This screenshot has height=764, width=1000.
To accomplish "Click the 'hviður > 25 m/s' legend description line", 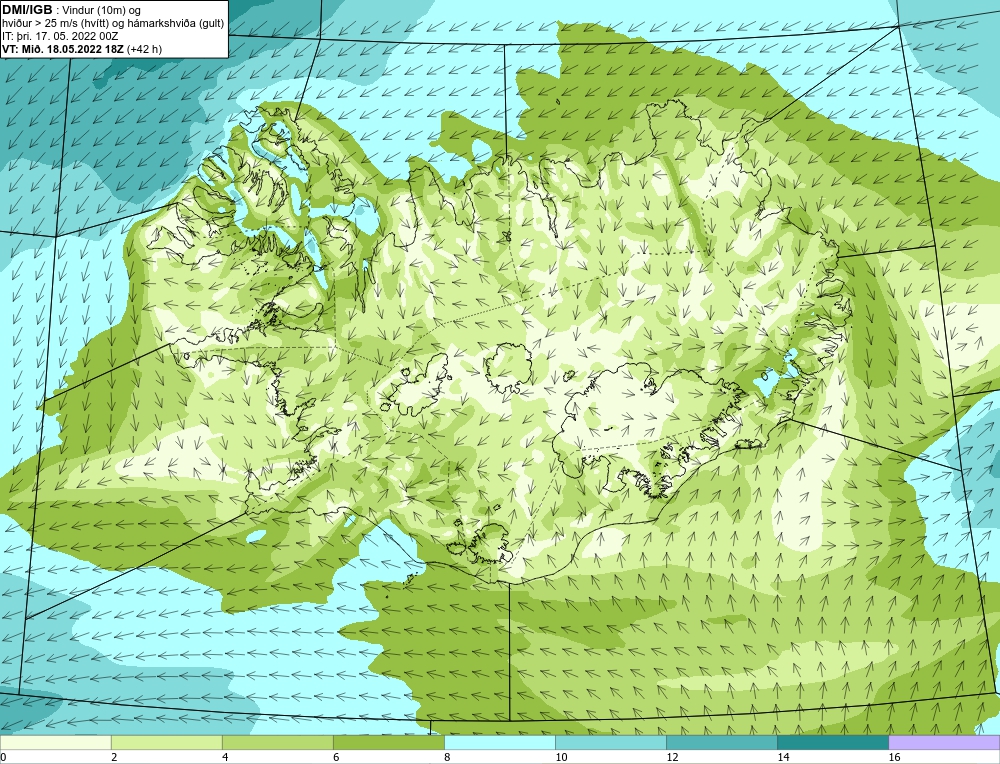I will click(113, 24).
